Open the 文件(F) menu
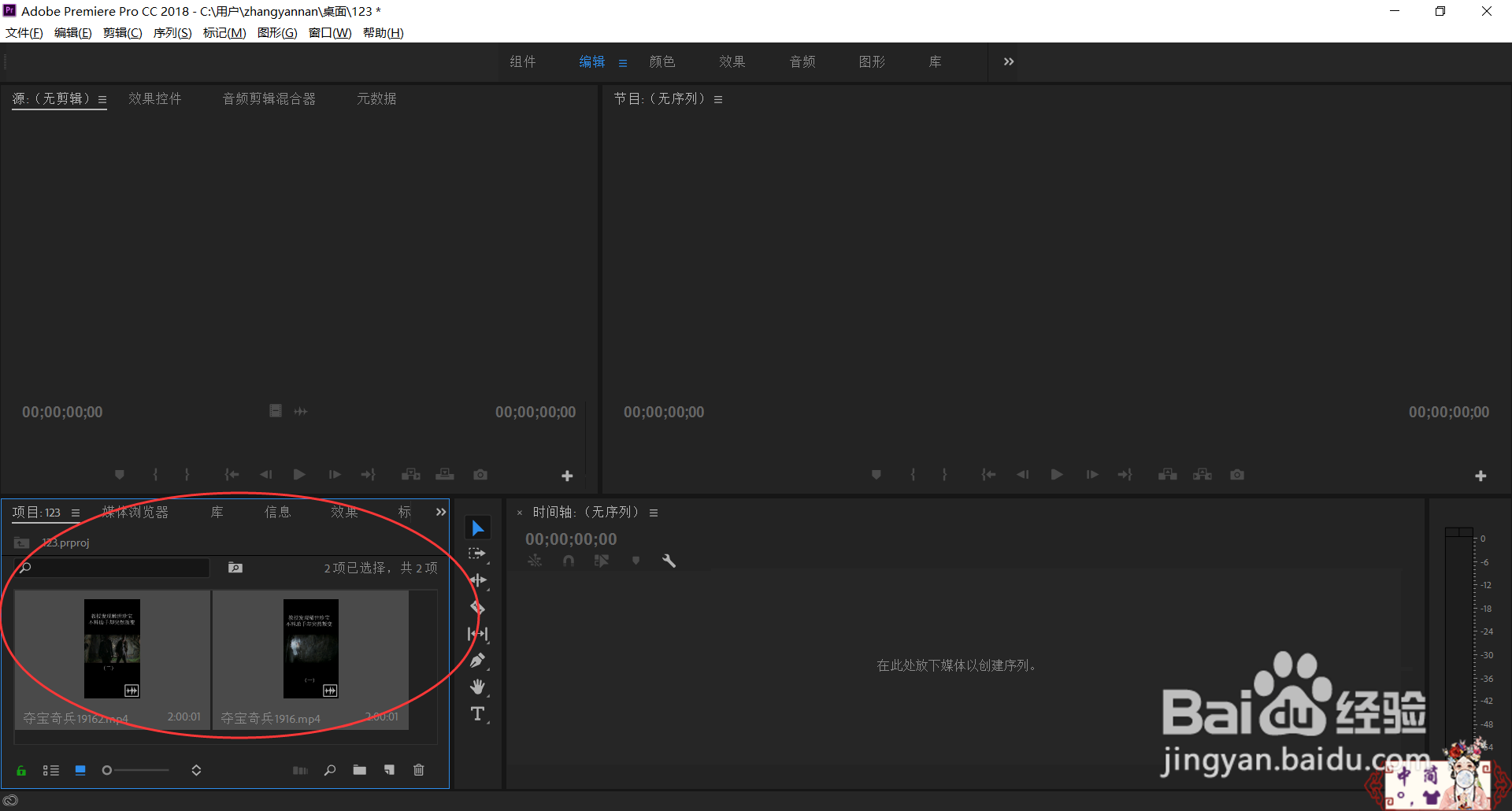 point(24,32)
